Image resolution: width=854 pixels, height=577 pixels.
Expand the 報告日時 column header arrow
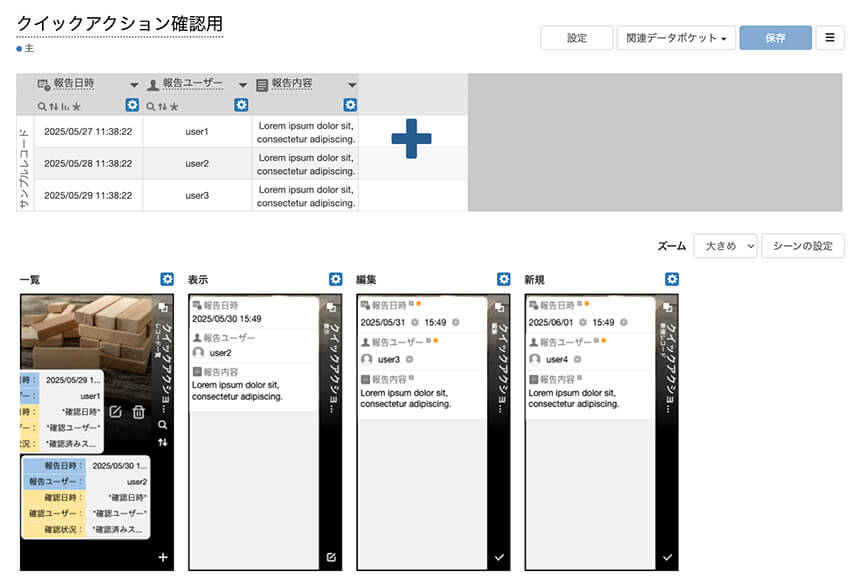point(134,85)
